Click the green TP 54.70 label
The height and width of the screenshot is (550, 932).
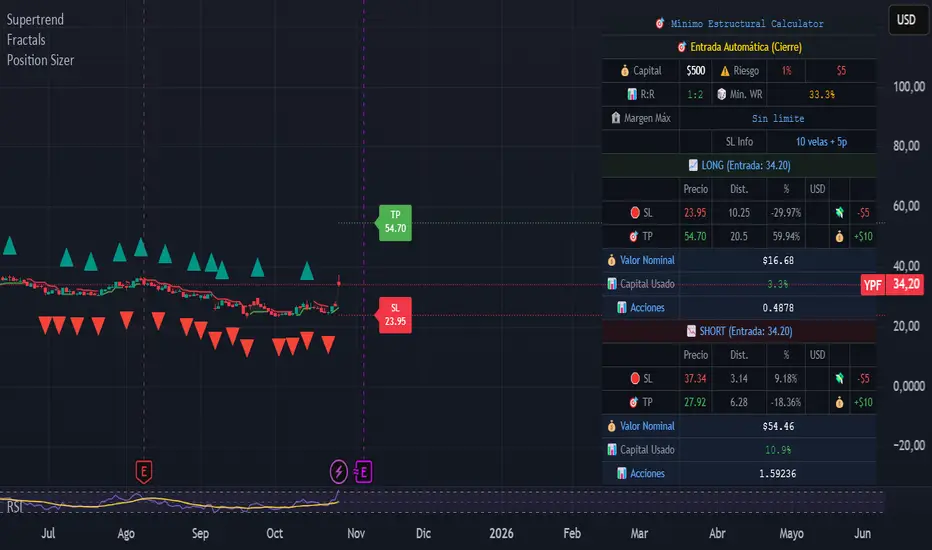tap(395, 221)
